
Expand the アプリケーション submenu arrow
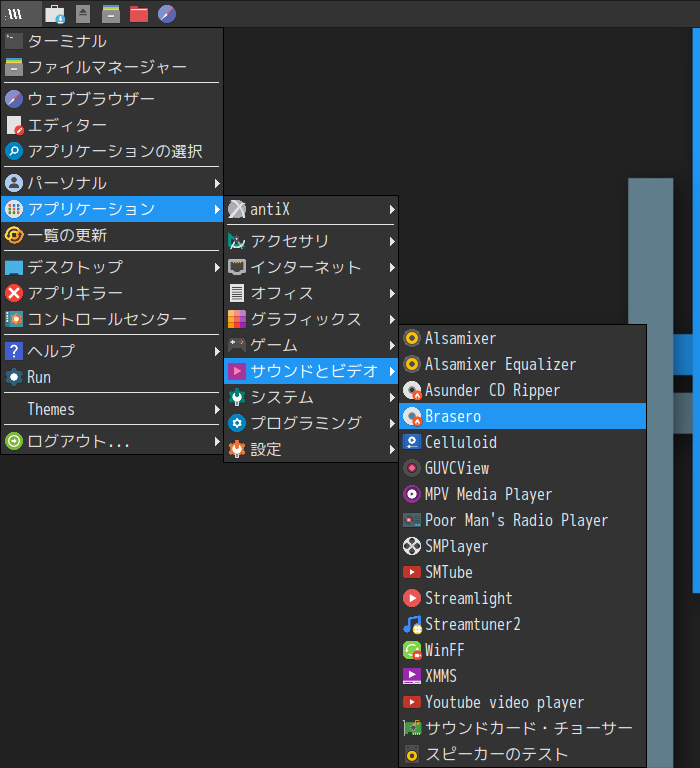click(x=217, y=209)
